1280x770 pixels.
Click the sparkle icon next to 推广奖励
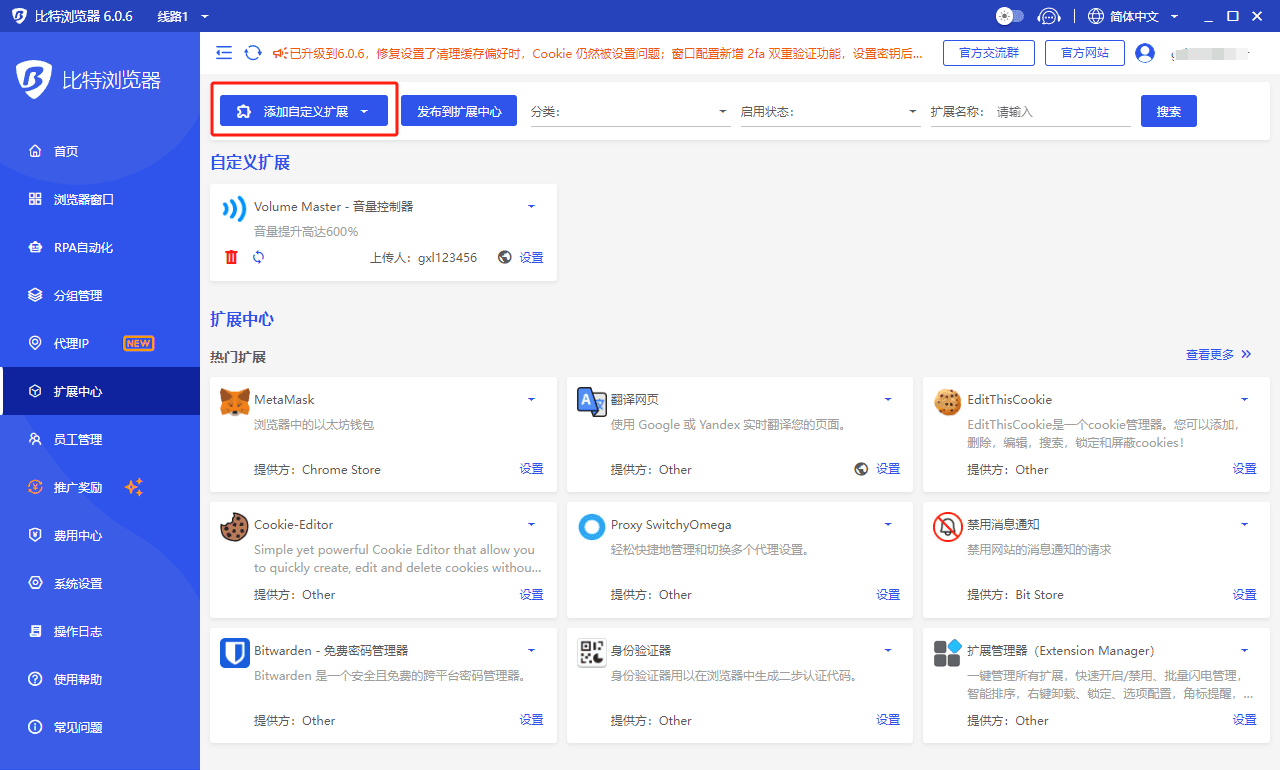click(x=134, y=487)
